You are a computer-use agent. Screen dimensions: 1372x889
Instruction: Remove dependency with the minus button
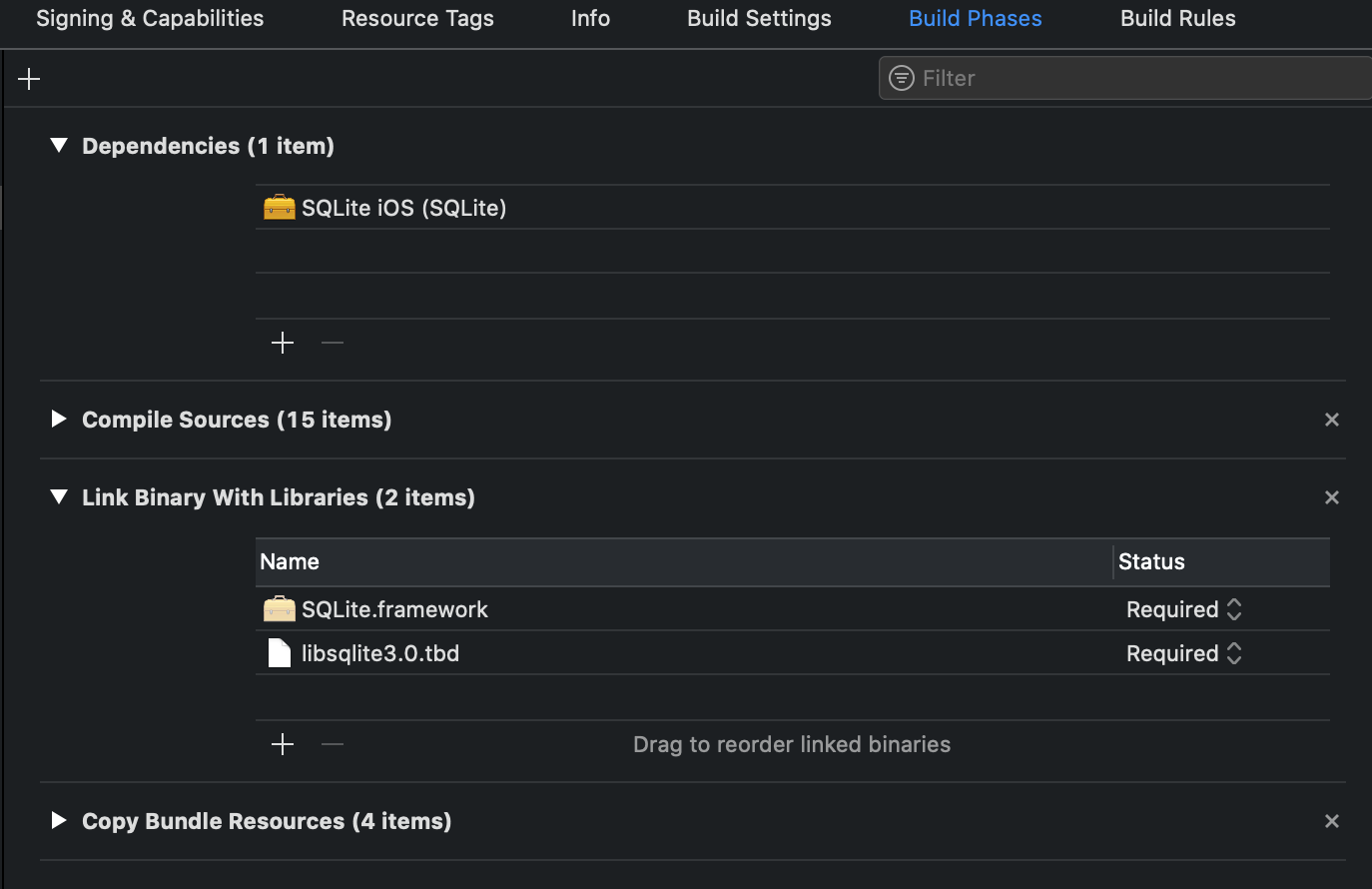[x=333, y=343]
